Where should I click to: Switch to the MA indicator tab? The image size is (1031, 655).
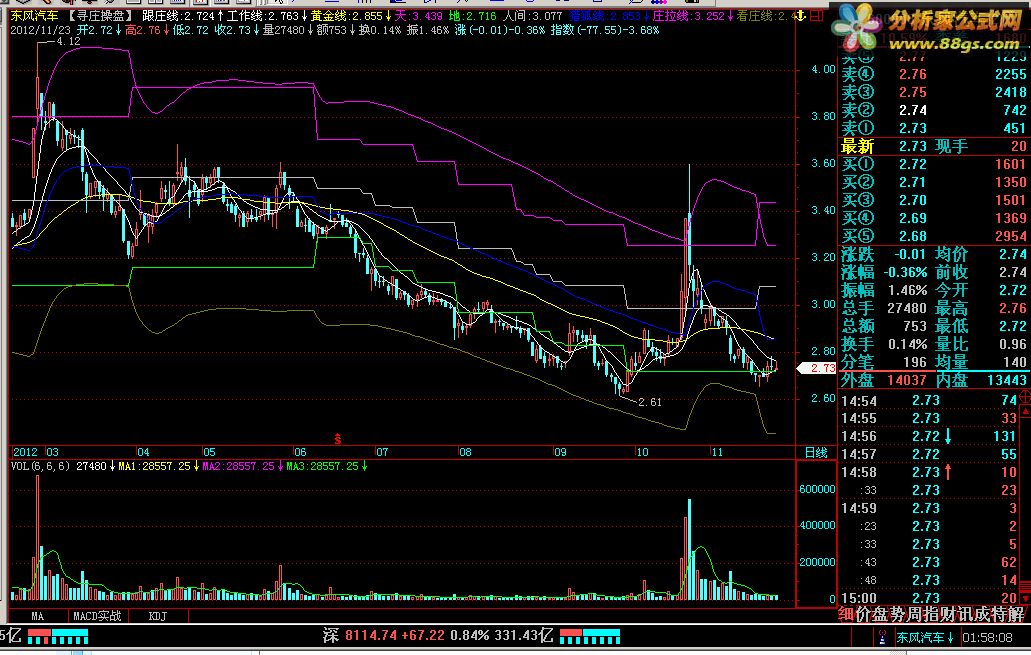[x=37, y=616]
